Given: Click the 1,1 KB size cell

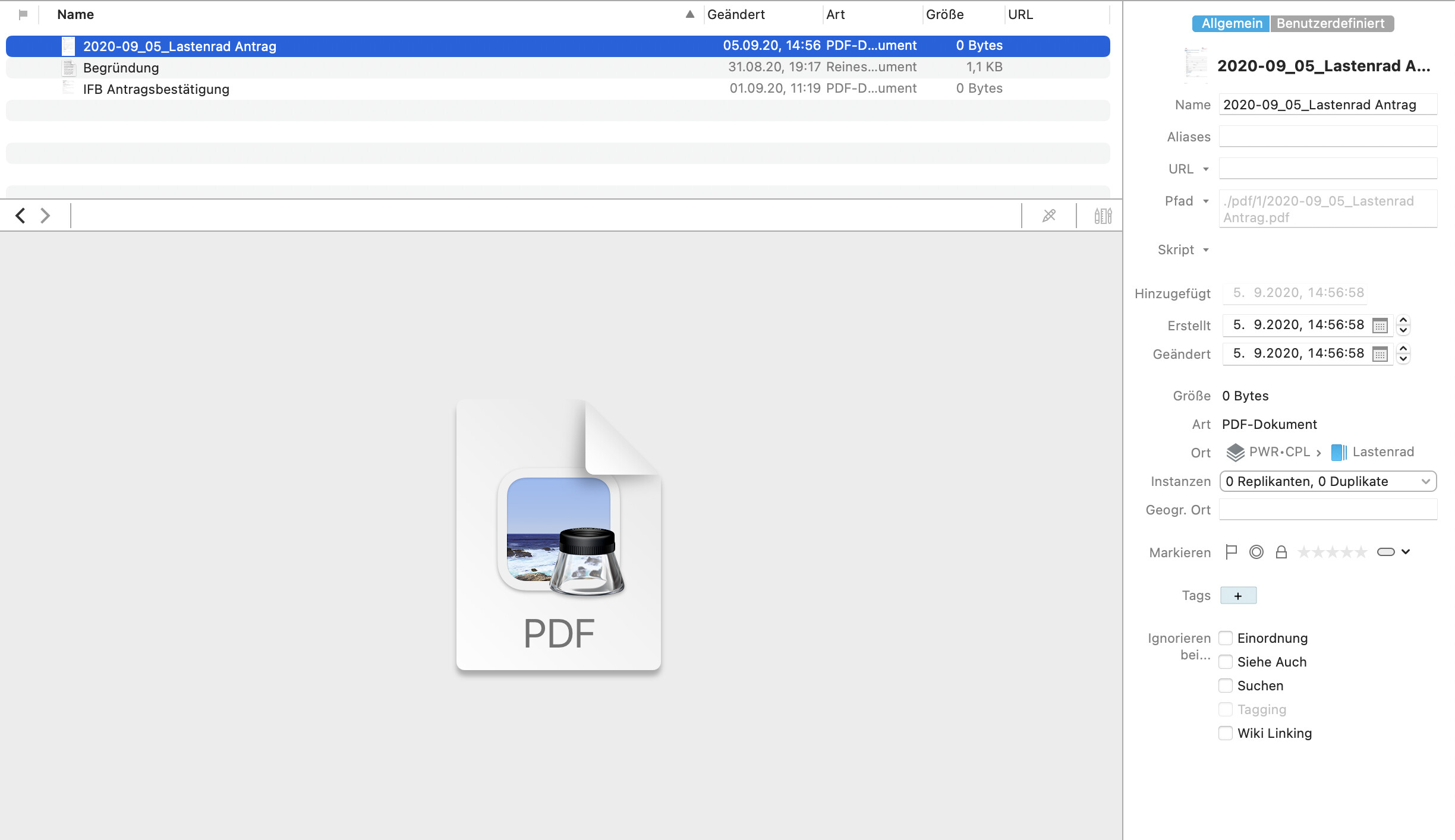Looking at the screenshot, I should (x=984, y=67).
